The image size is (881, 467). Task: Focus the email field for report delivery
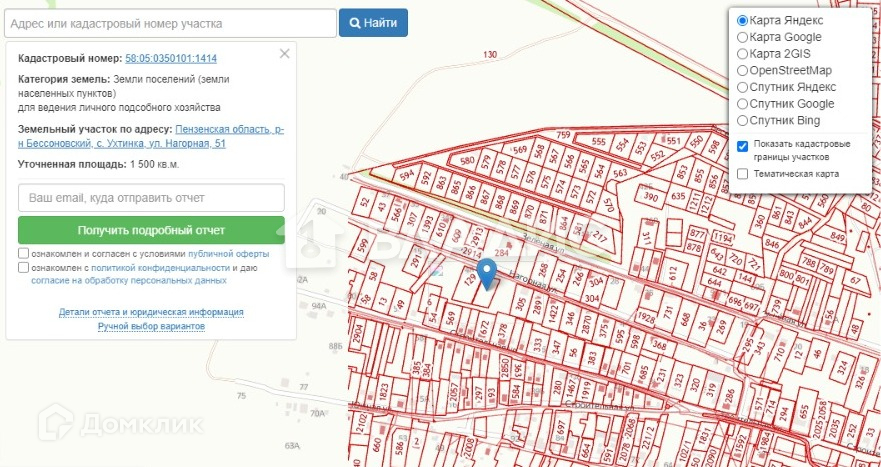151,198
